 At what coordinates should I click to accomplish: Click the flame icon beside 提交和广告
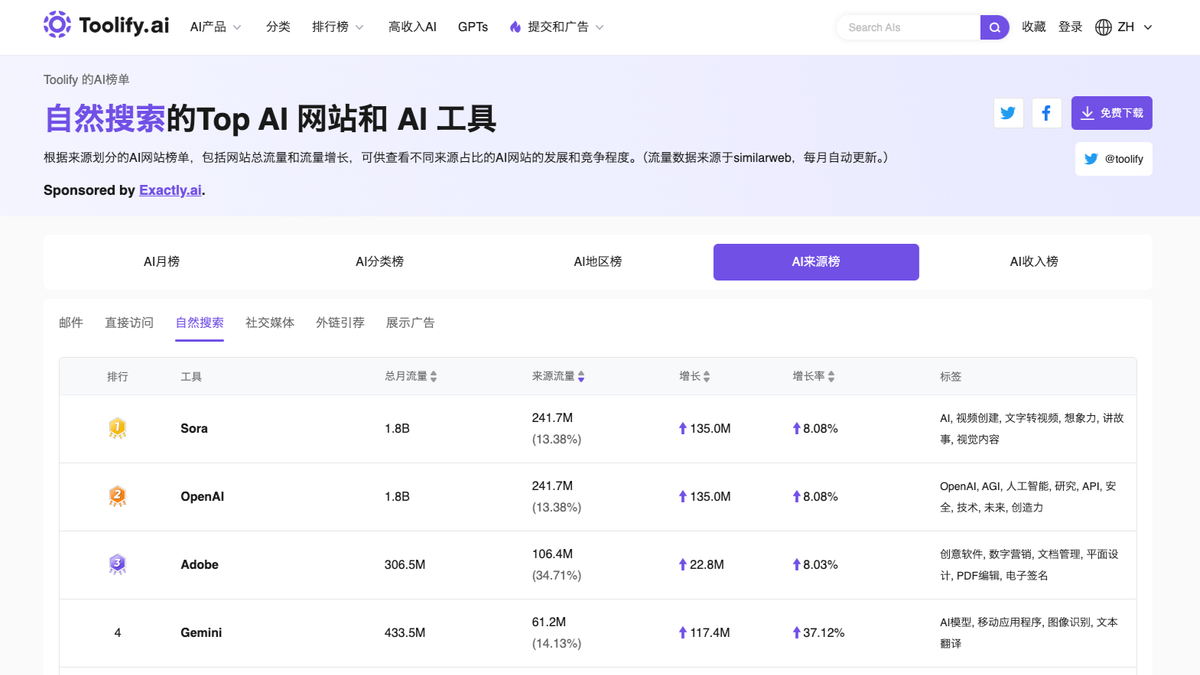515,27
